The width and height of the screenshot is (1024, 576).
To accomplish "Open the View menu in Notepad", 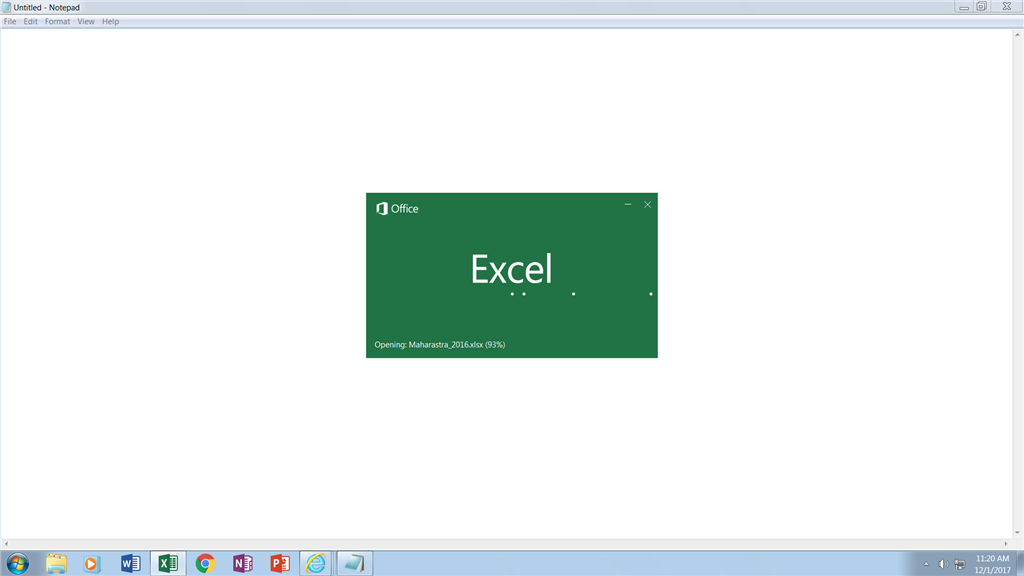I will click(x=86, y=22).
